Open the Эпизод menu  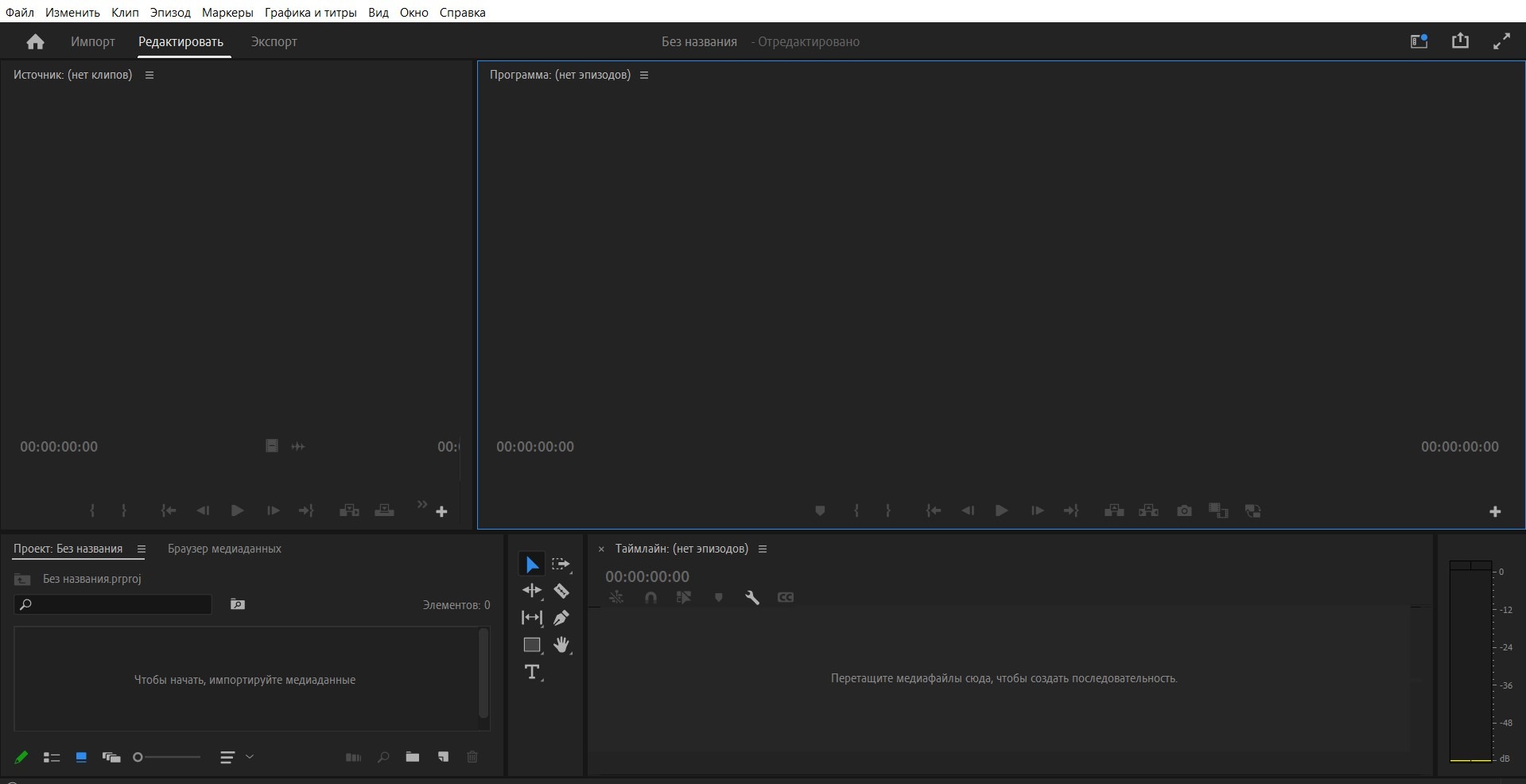(170, 12)
